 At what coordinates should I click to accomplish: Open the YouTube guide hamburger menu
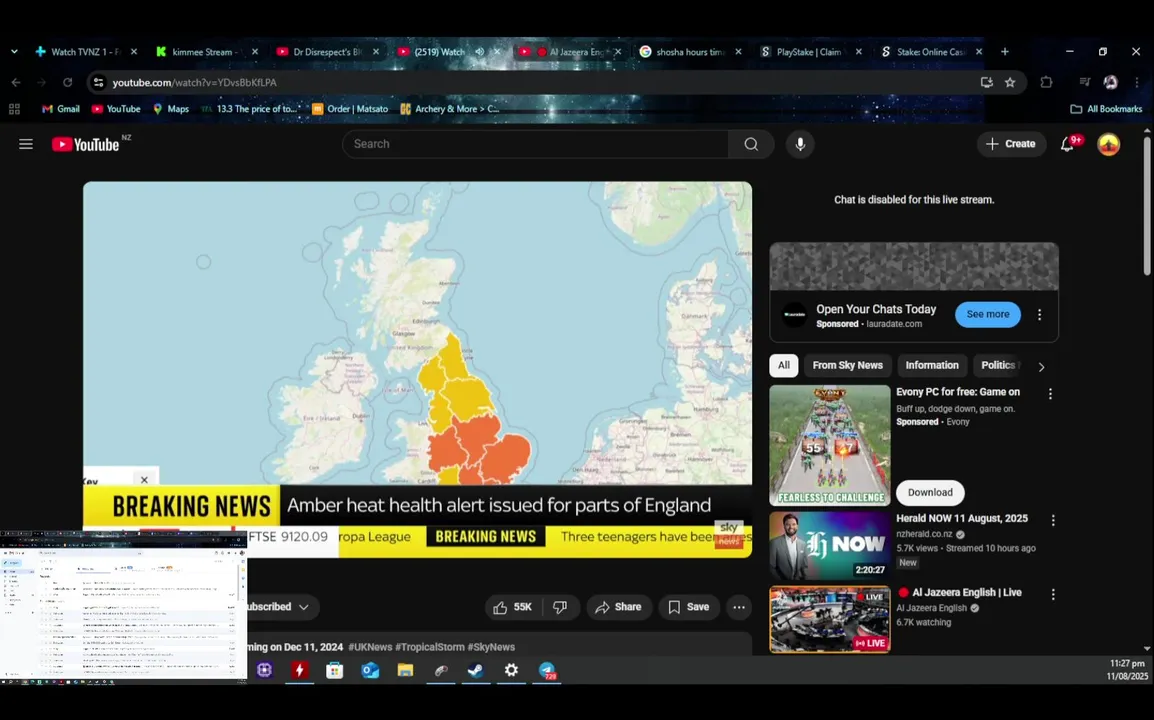coord(26,144)
